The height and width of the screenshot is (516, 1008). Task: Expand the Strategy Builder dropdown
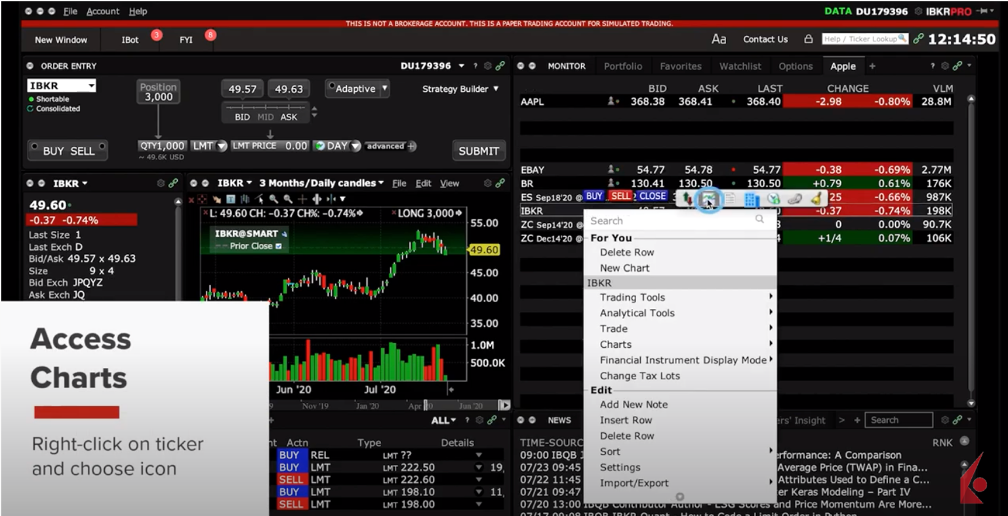[x=460, y=89]
